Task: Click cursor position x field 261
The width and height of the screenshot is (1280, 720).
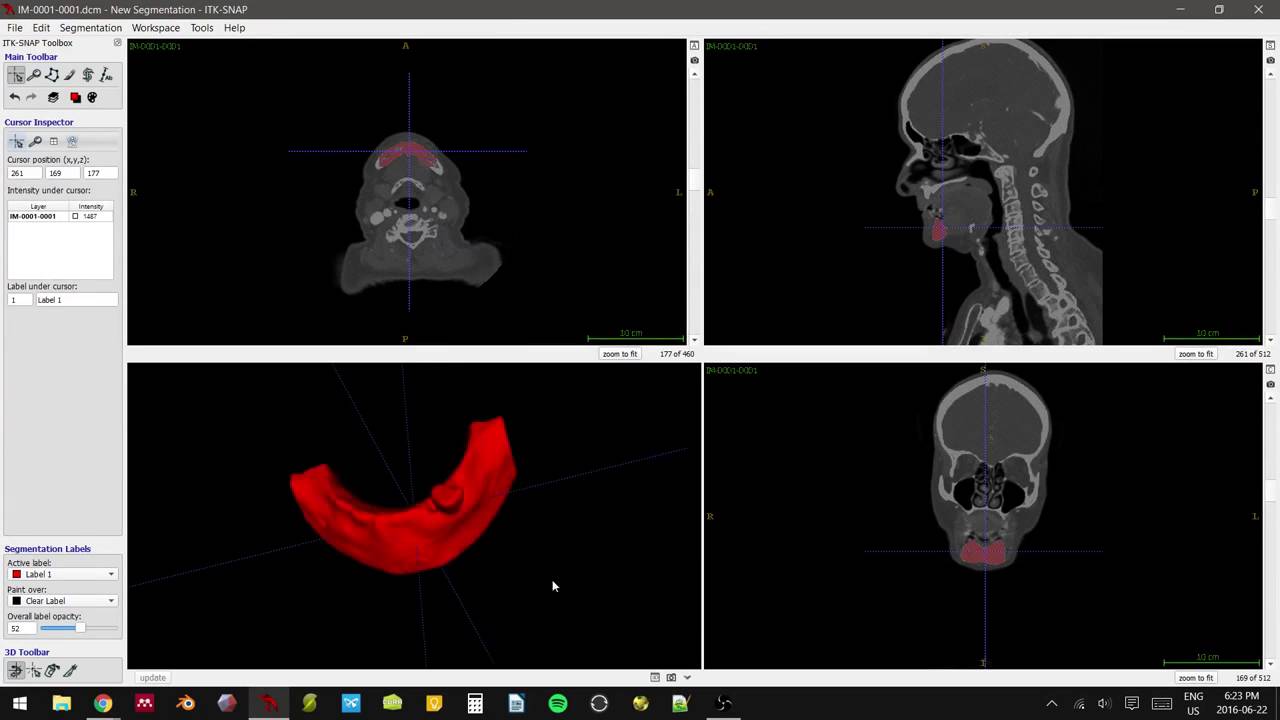Action: [24, 173]
